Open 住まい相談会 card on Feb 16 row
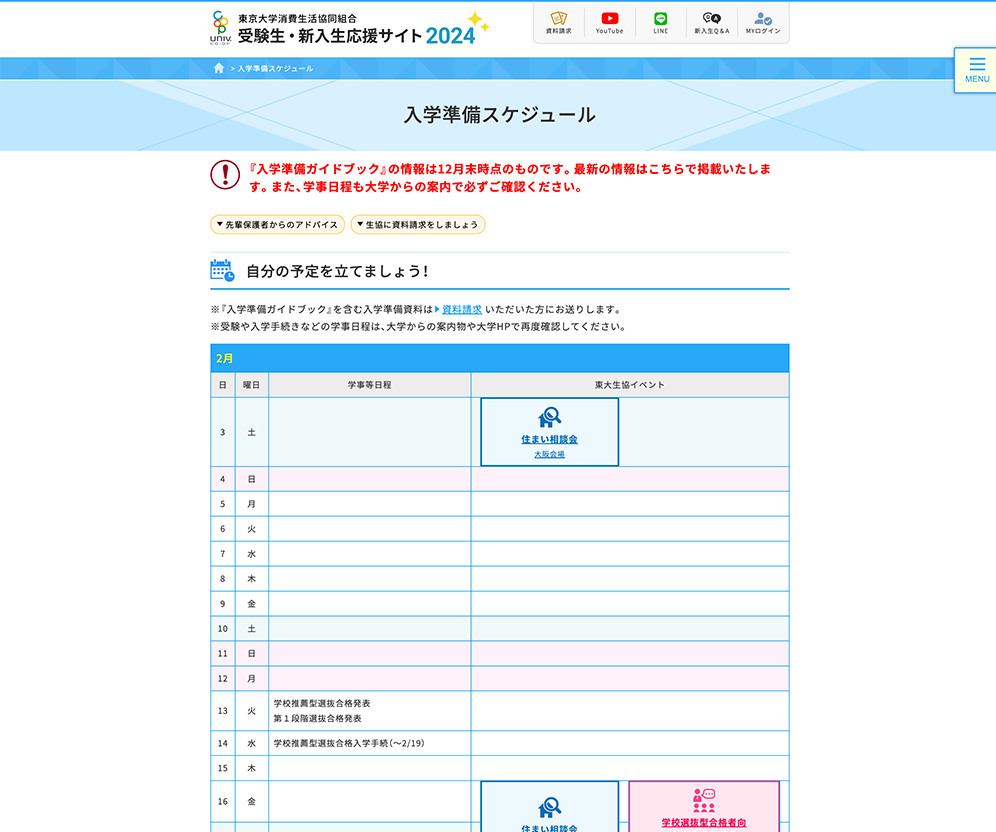The image size is (996, 832). (x=549, y=807)
